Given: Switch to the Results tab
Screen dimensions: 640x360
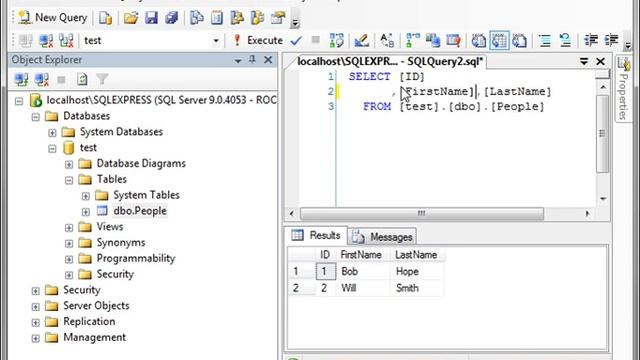Looking at the screenshot, I should [316, 236].
